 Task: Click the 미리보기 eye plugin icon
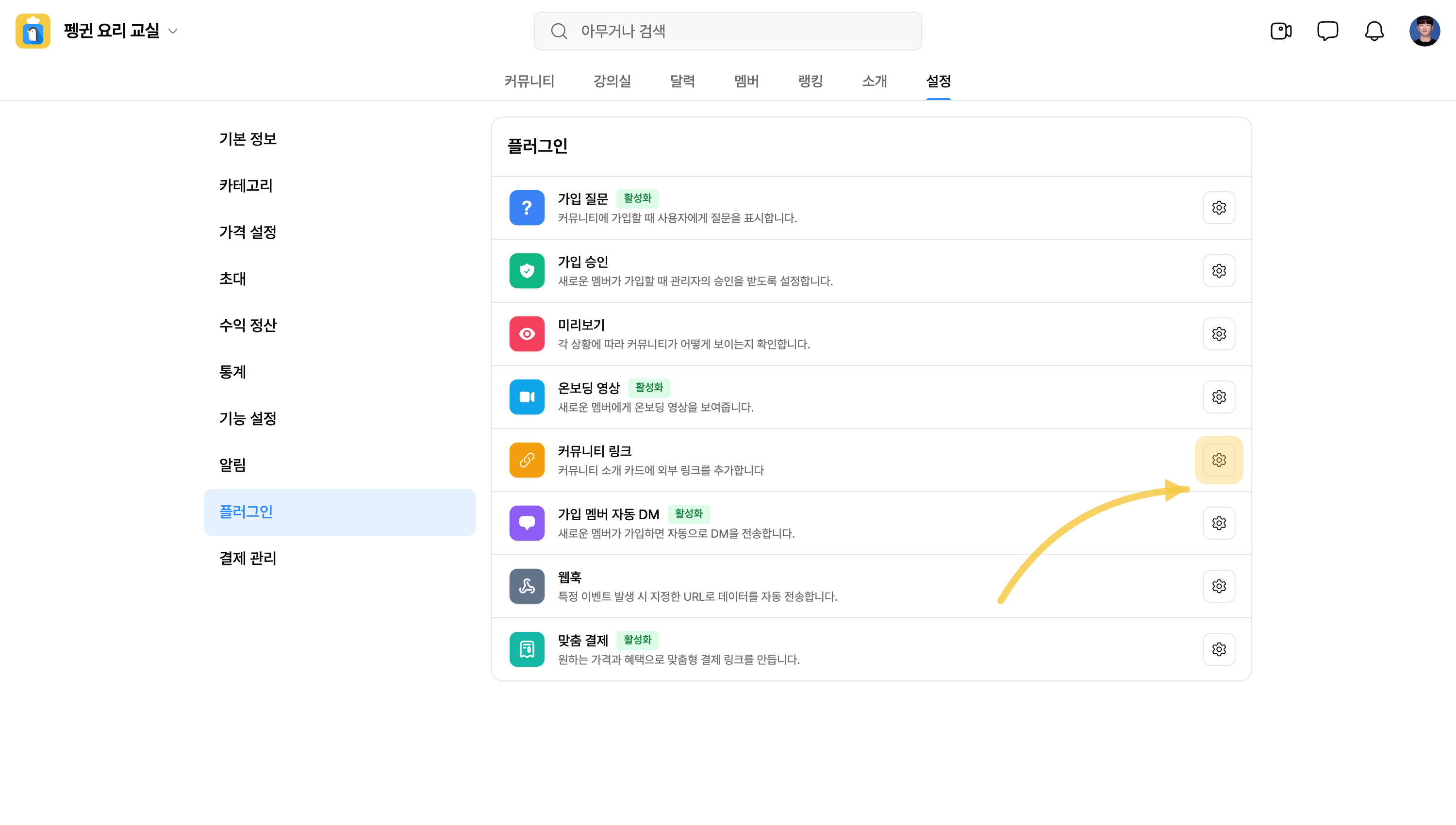[527, 334]
